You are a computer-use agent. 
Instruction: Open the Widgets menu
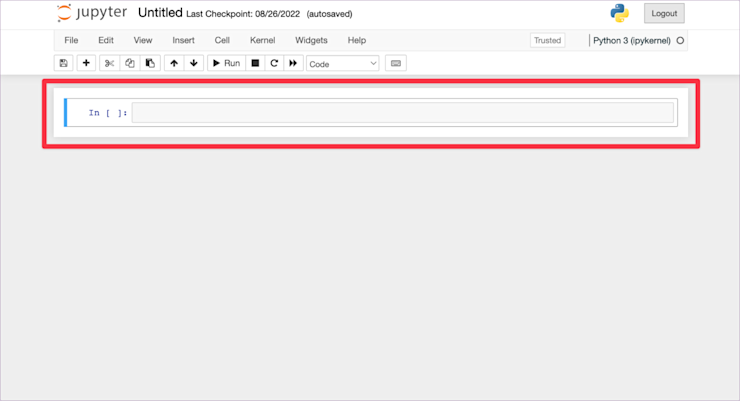tap(311, 41)
